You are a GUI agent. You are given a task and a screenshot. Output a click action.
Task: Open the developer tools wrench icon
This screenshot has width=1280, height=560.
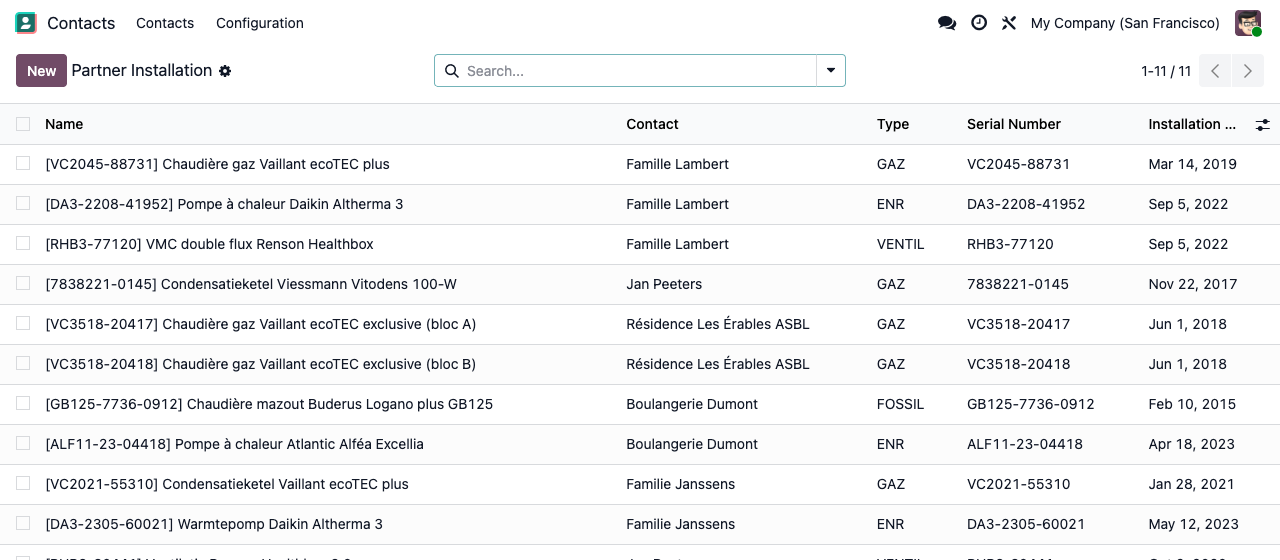(x=1009, y=23)
